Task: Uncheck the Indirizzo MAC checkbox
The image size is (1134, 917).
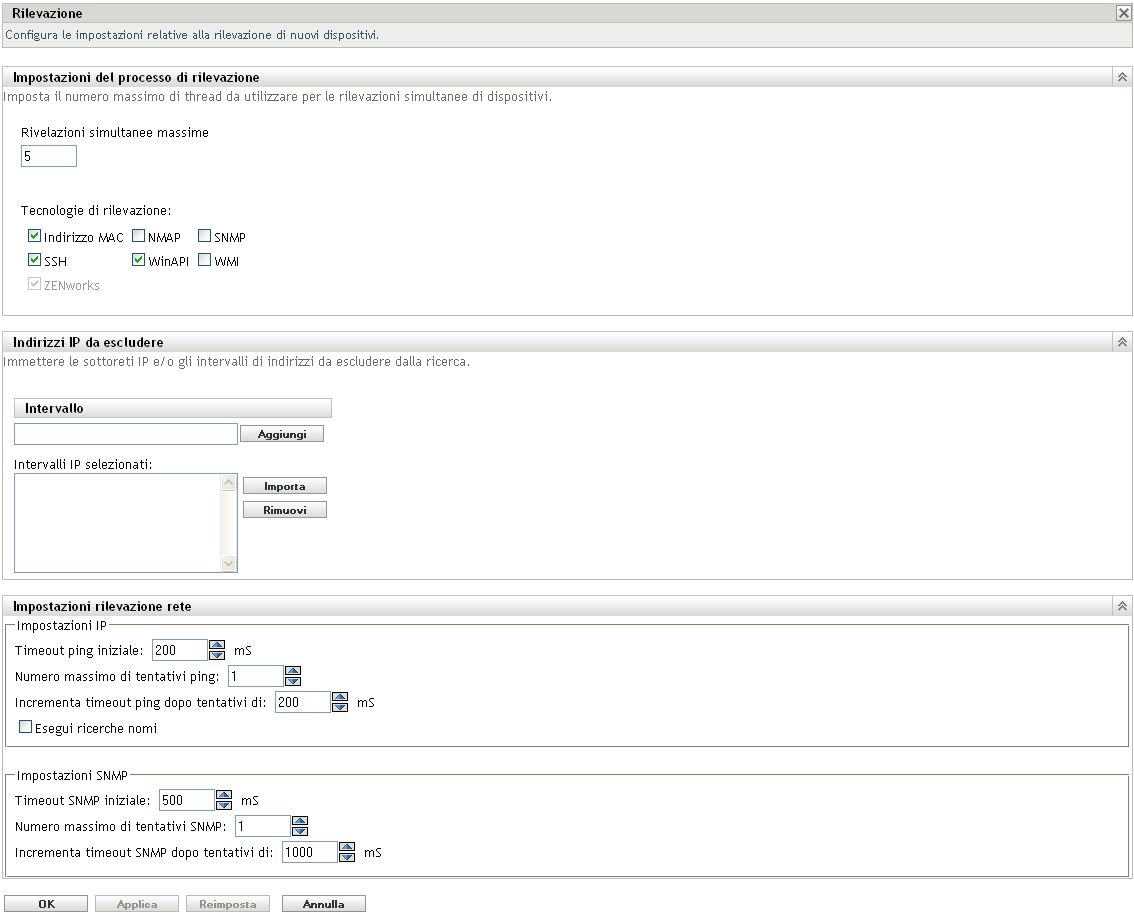Action: pyautogui.click(x=34, y=236)
